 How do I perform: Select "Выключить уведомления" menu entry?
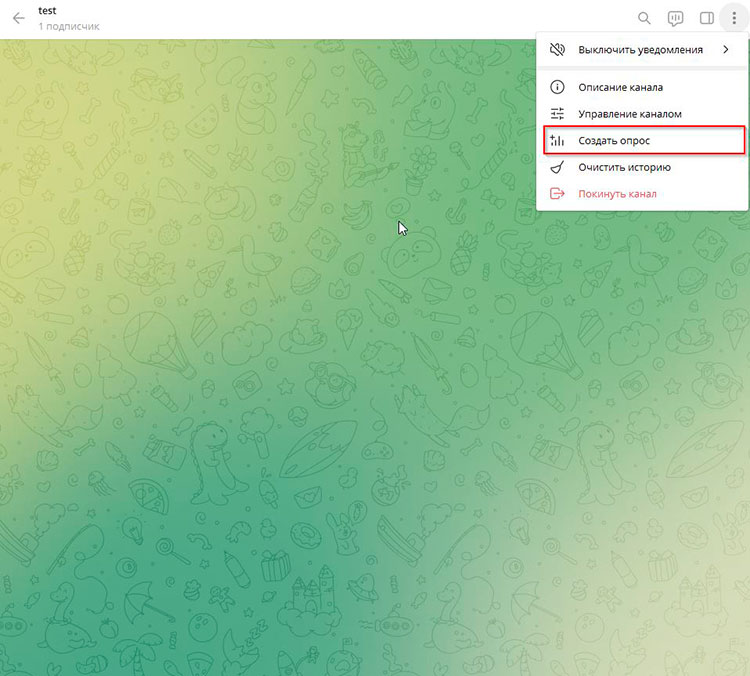pos(640,49)
